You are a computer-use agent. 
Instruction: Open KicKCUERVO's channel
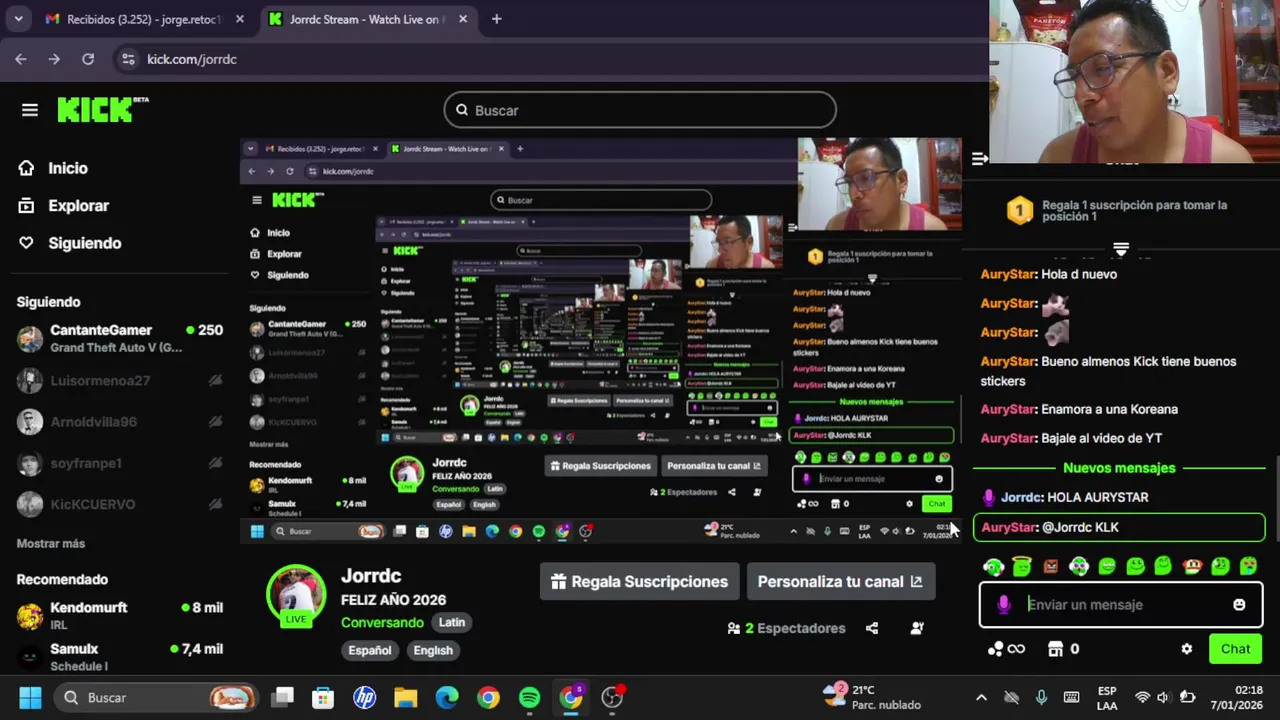120,504
